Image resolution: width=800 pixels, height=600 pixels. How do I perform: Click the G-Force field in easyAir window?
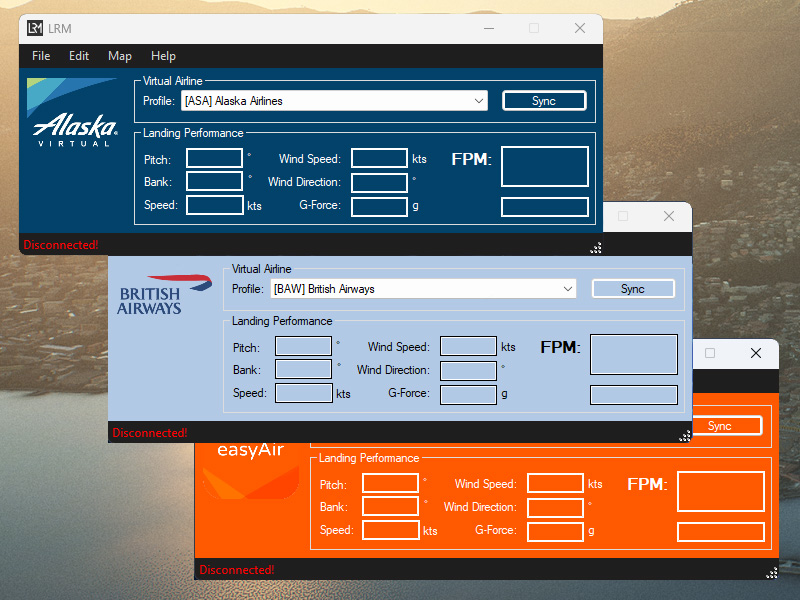point(555,532)
